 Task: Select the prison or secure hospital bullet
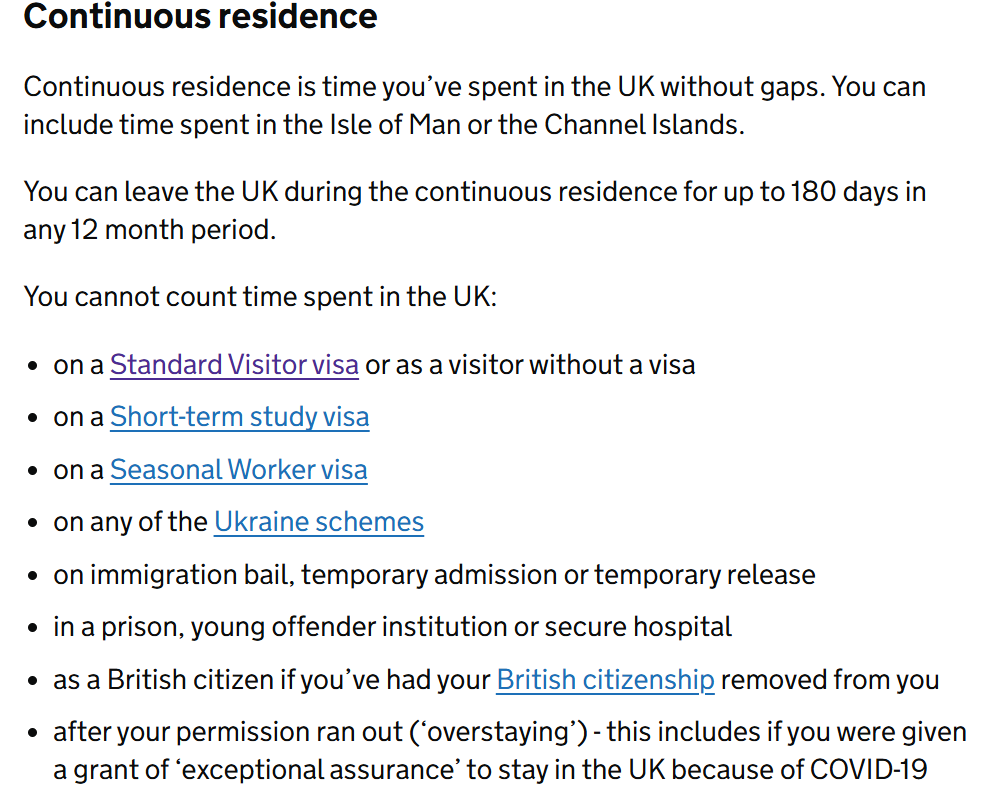pyautogui.click(x=392, y=628)
